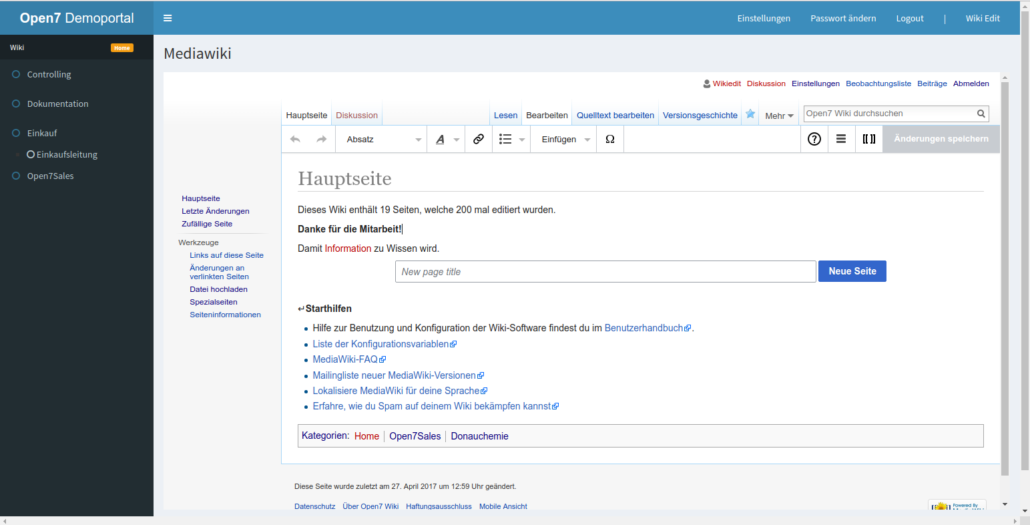
Task: Click the red Information link
Action: point(347,248)
